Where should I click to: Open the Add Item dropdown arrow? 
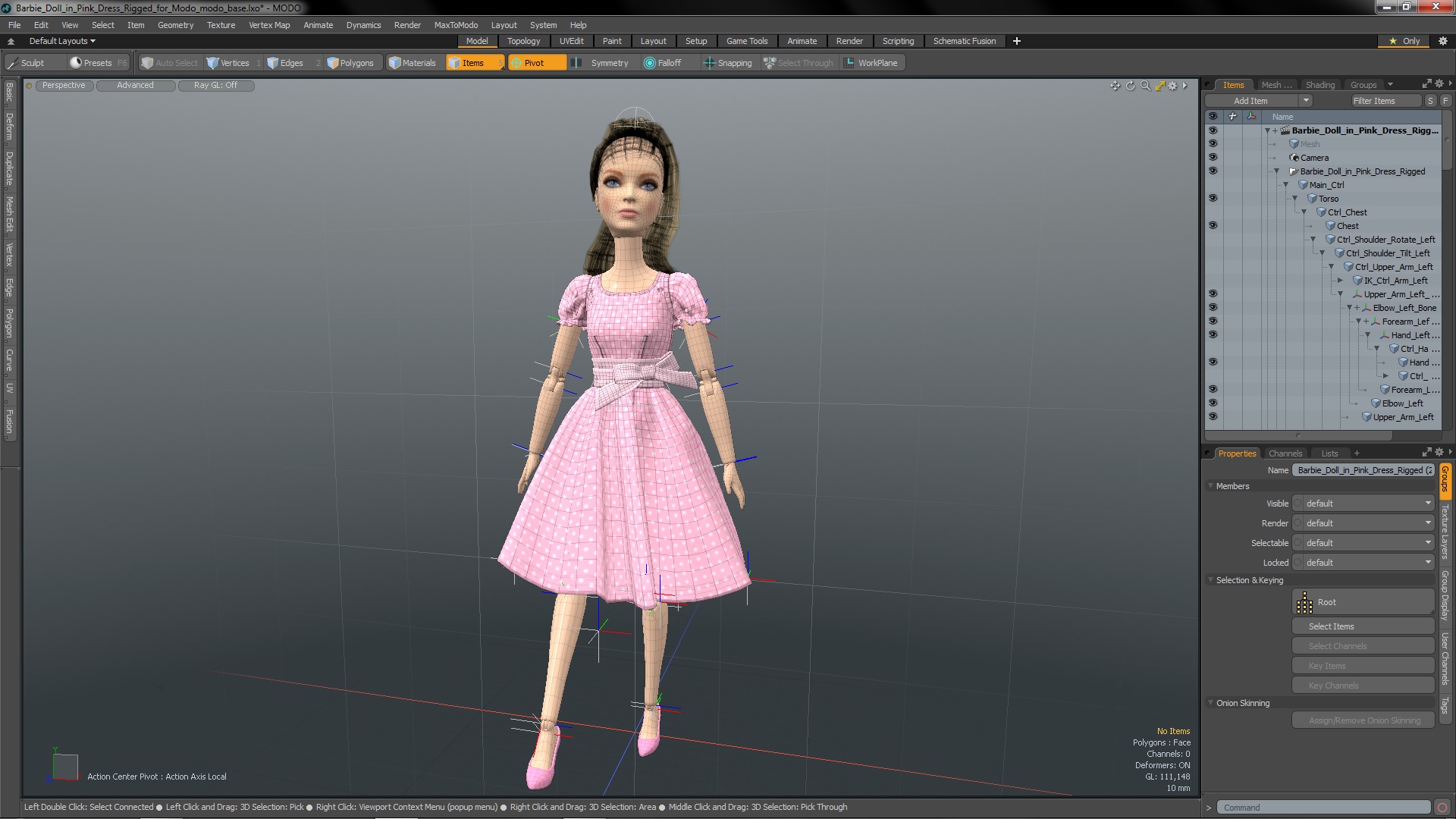1306,101
